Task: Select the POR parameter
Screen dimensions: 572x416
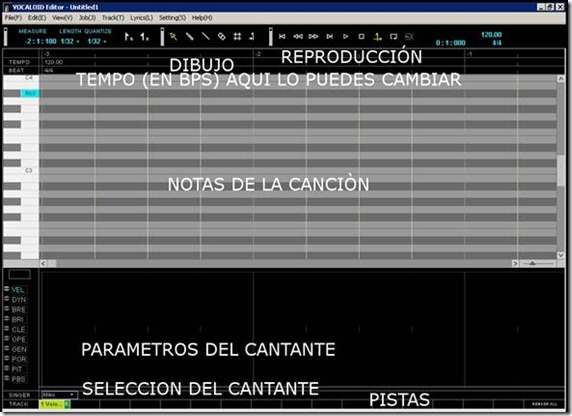Action: (19, 359)
